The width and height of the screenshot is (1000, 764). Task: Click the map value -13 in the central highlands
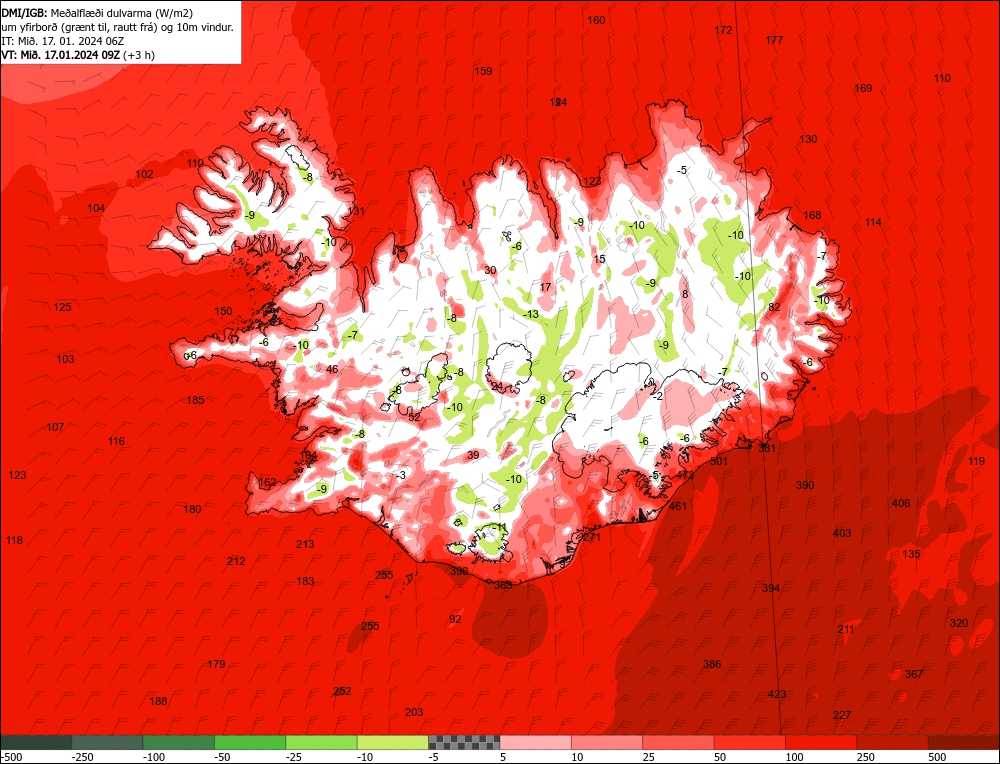pyautogui.click(x=531, y=314)
